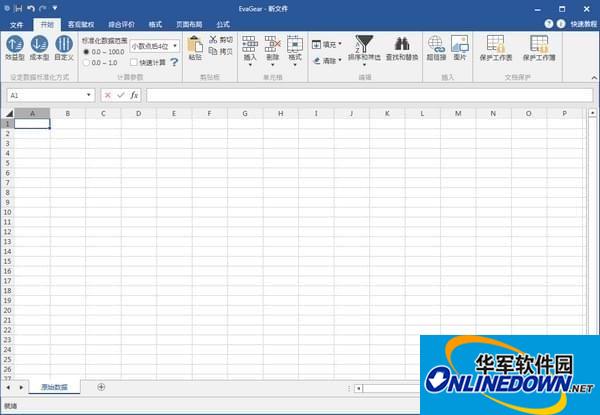This screenshot has height=415, width=600.
Task: Expand the 填充 fill dropdown
Action: click(x=340, y=44)
